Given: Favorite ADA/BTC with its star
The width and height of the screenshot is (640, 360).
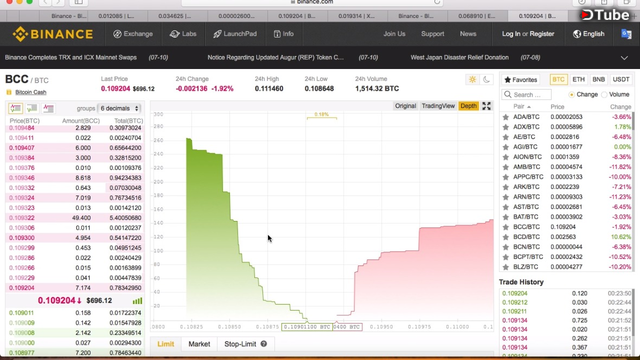Looking at the screenshot, I should [x=506, y=117].
